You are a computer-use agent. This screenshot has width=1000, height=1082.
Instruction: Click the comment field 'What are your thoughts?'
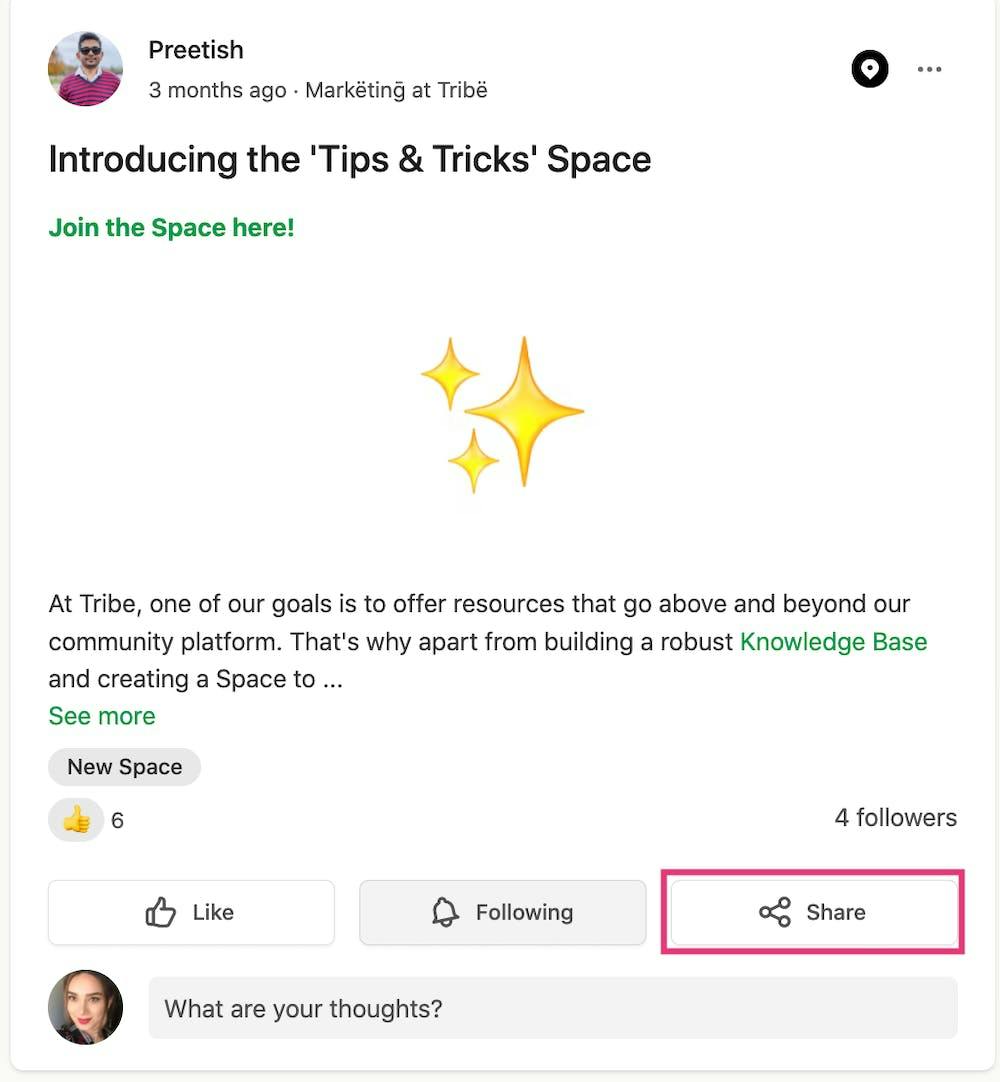point(554,1008)
